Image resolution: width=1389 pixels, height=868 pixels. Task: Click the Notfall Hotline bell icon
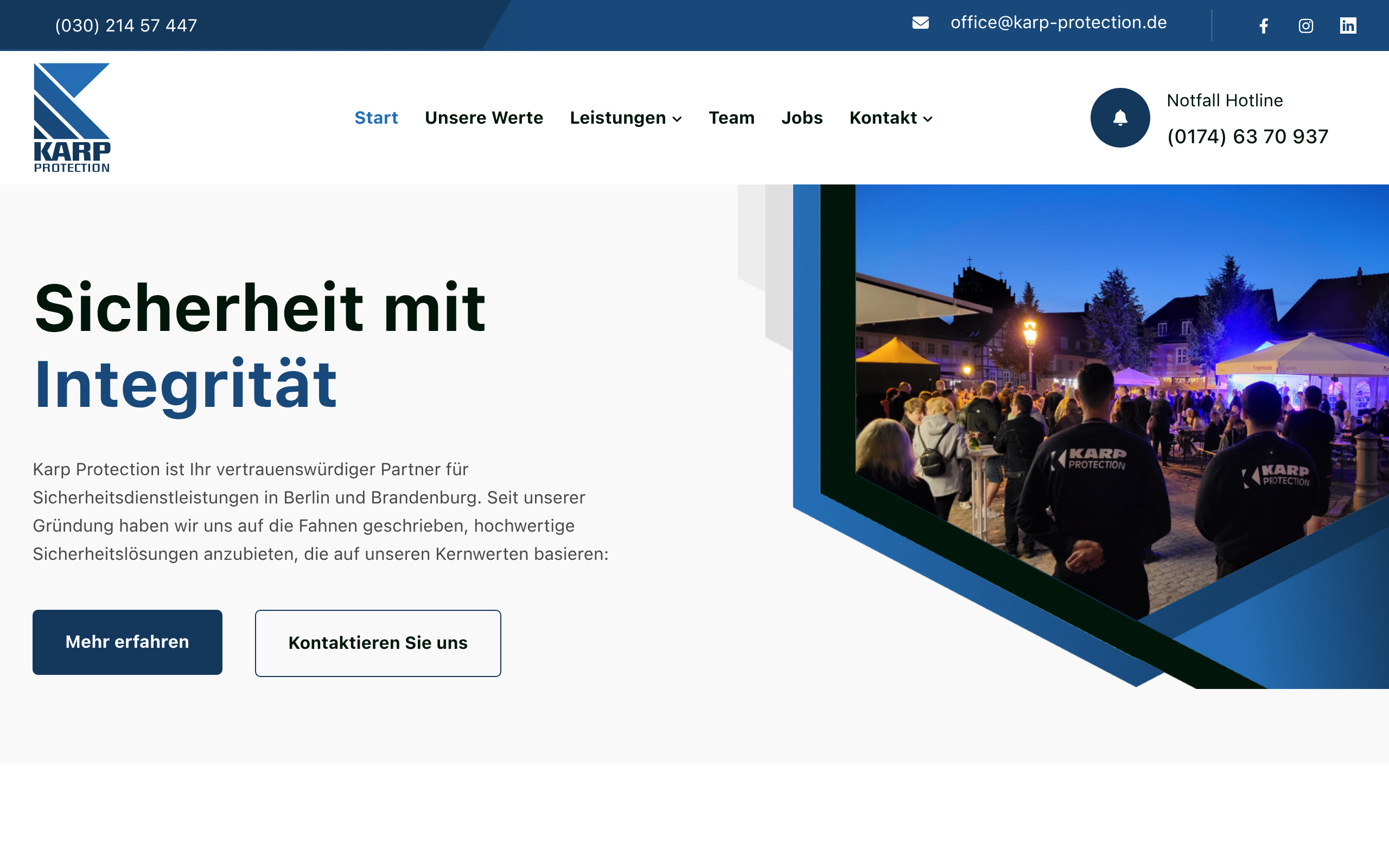(1120, 118)
